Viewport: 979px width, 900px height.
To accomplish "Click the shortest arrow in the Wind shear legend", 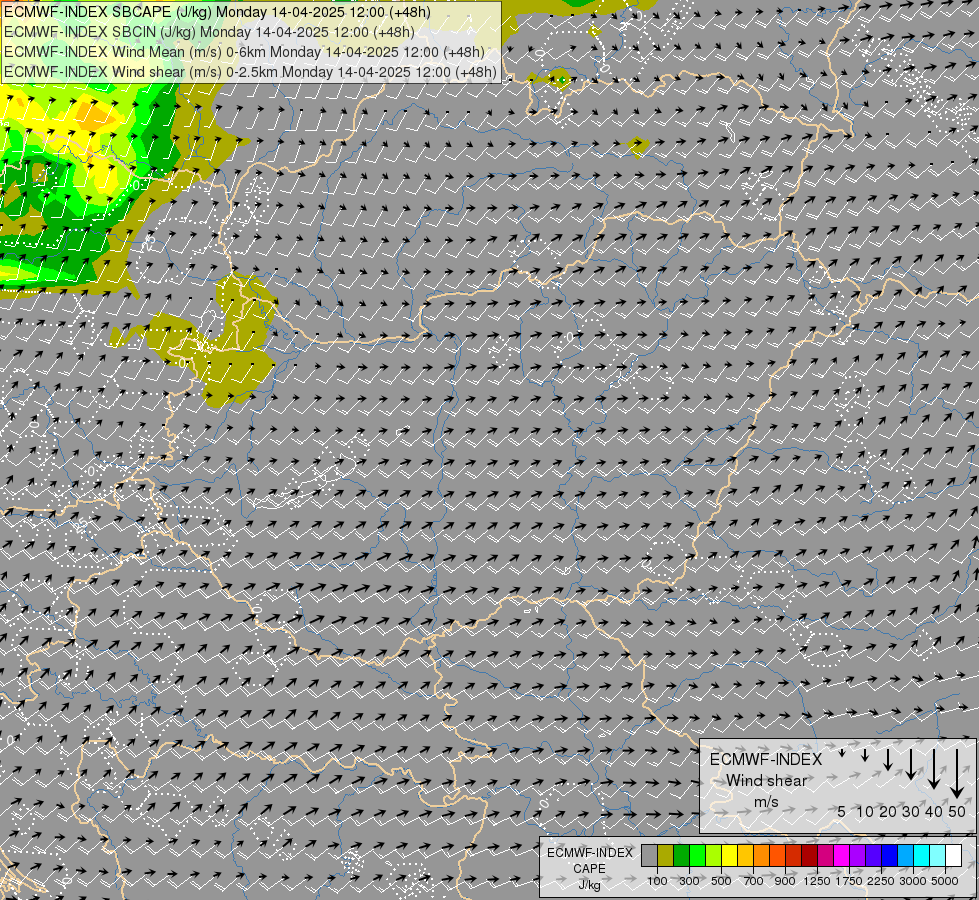I will (842, 753).
